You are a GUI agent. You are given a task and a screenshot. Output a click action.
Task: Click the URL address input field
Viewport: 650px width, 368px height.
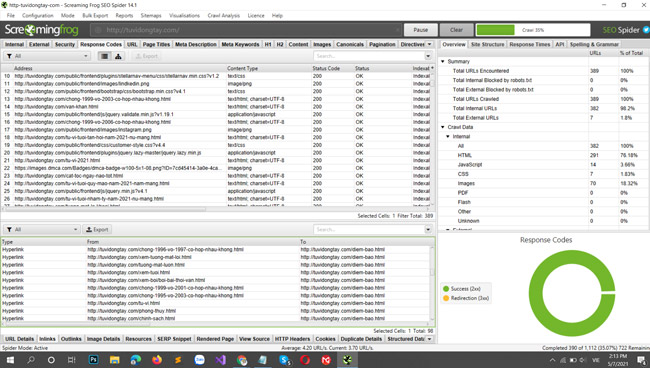pyautogui.click(x=246, y=30)
